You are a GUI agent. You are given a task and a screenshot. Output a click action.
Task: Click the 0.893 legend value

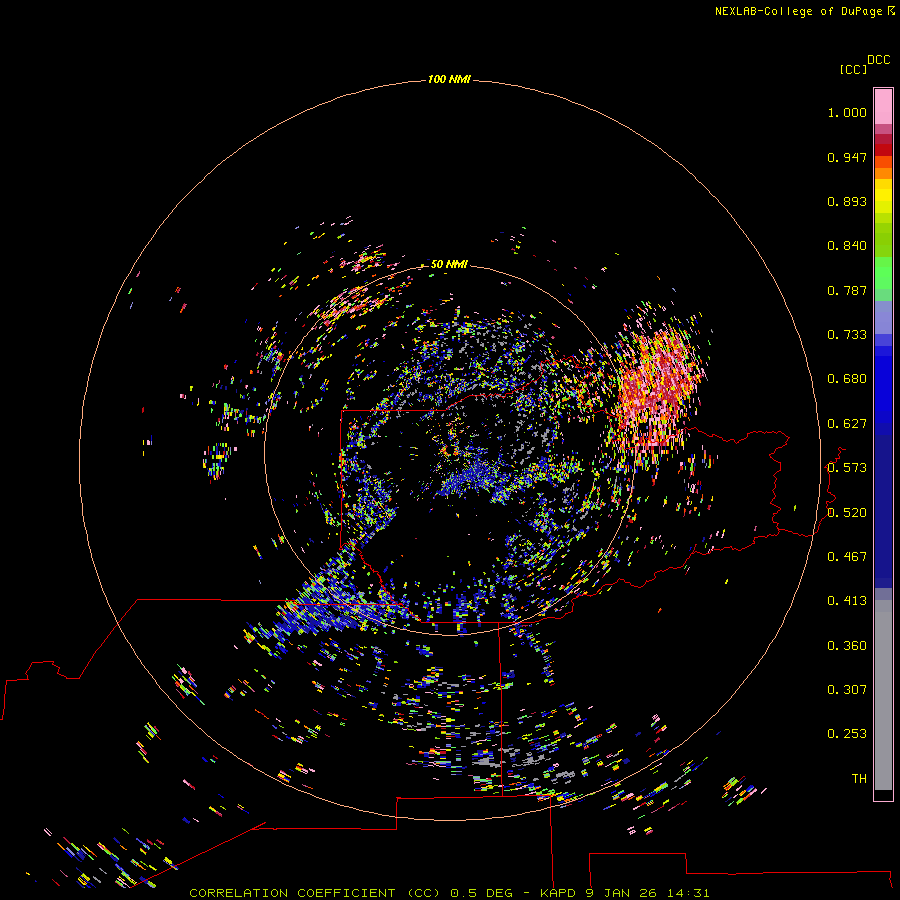pyautogui.click(x=847, y=201)
